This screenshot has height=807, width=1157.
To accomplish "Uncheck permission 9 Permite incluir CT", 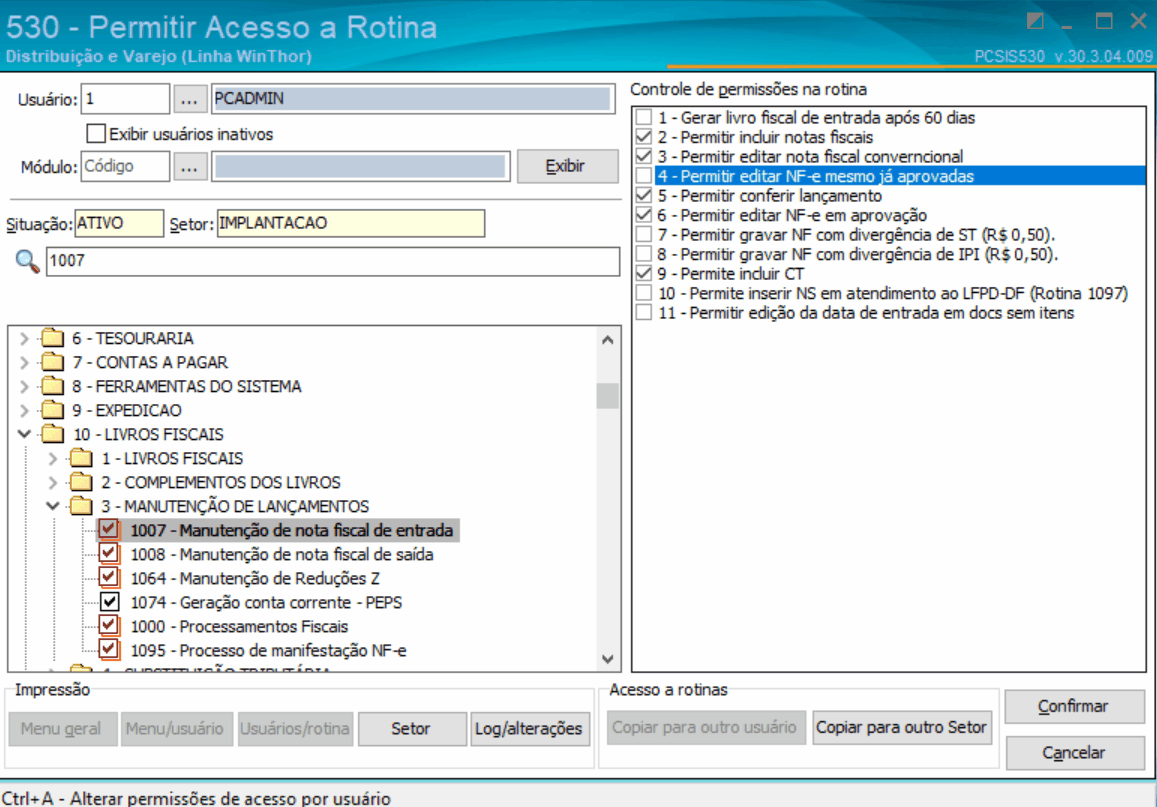I will [643, 274].
